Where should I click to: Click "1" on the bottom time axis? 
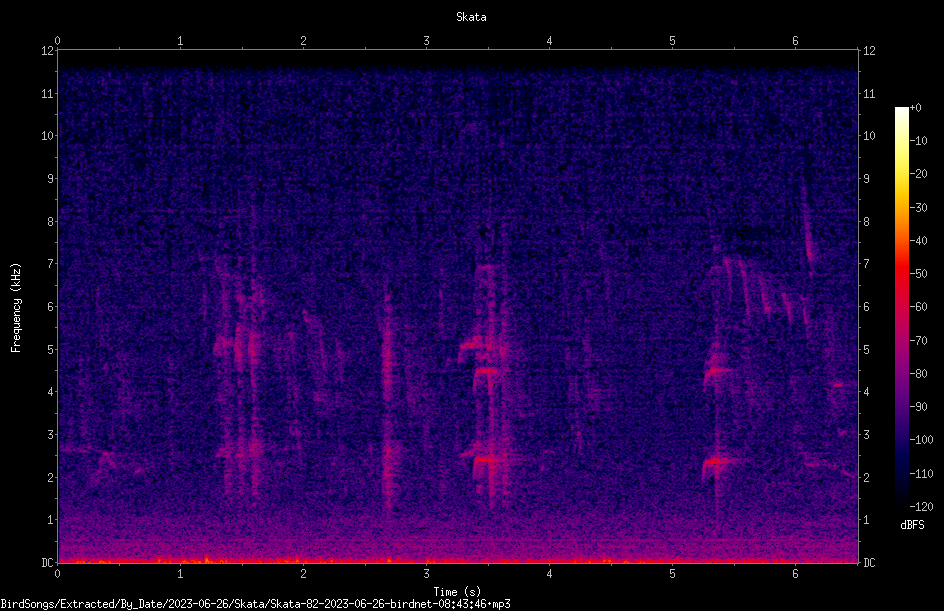click(x=180, y=574)
